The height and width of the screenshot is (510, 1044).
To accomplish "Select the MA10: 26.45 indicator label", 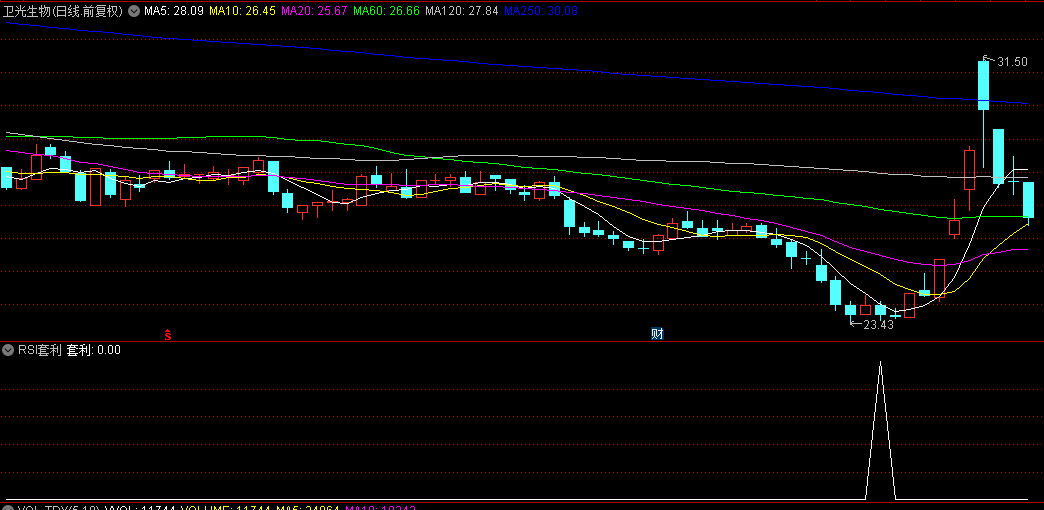I will [242, 11].
